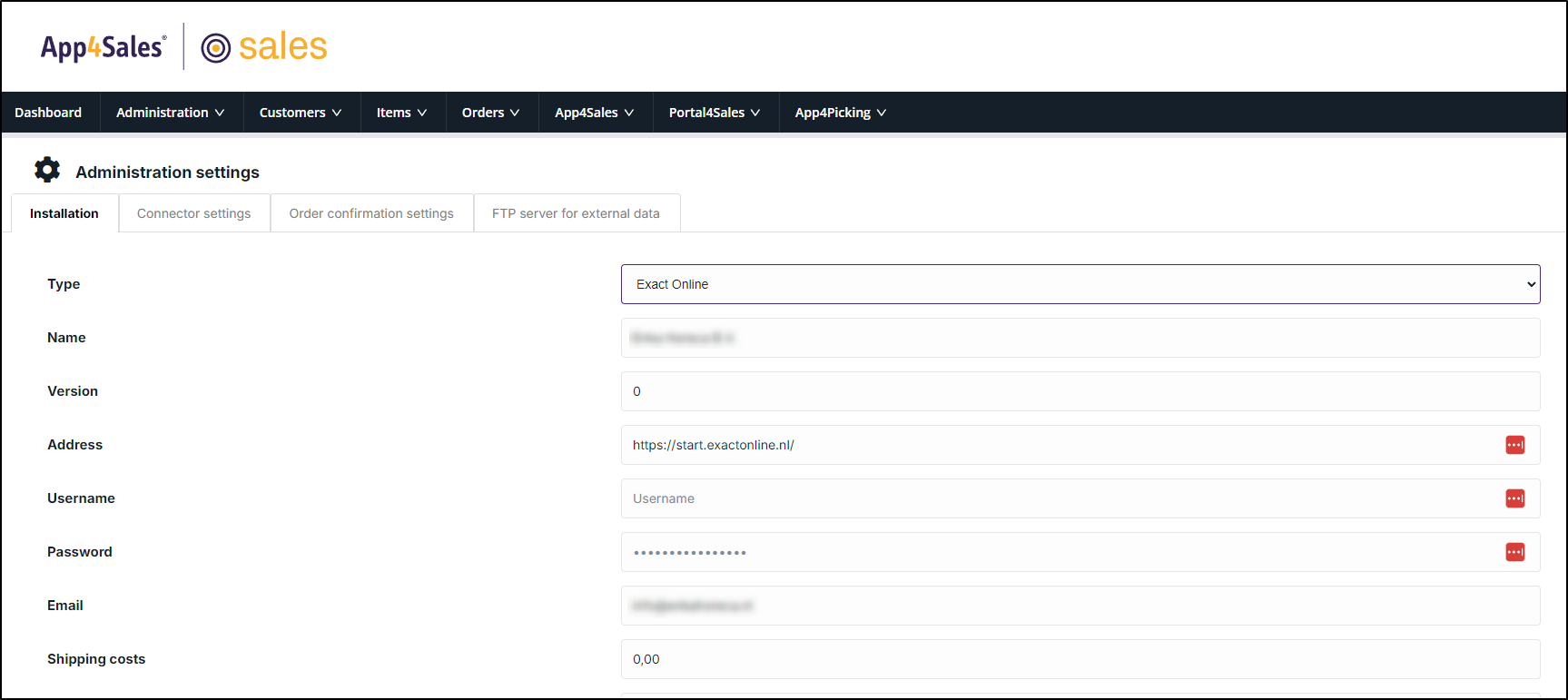
Task: Click the Username field label
Action: 82,498
